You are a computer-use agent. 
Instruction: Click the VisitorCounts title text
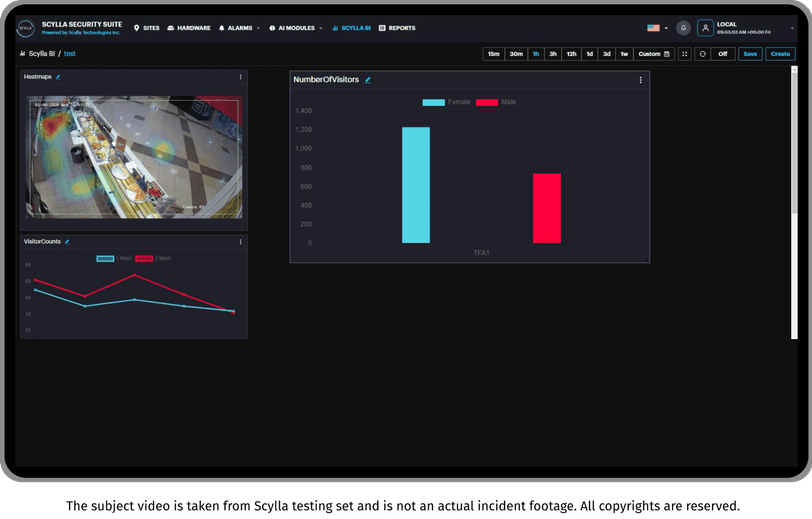[42, 241]
